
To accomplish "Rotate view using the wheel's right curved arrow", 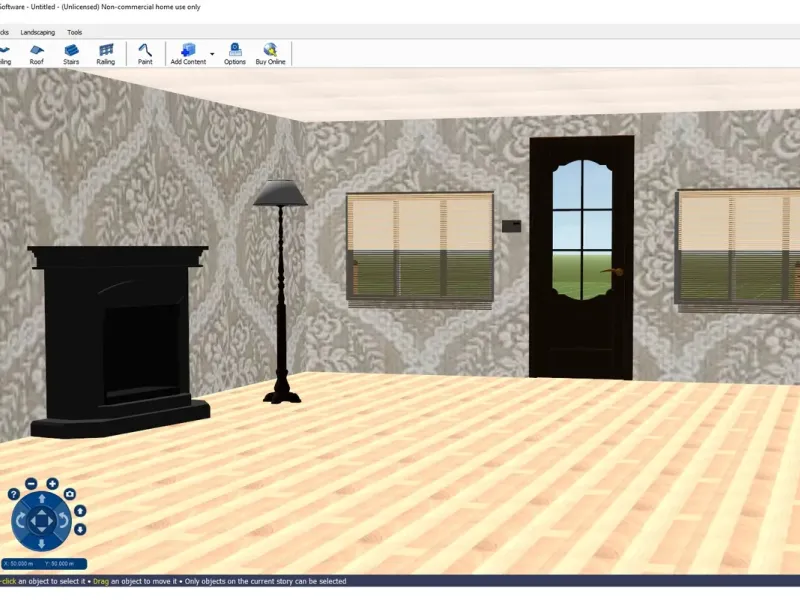I will click(64, 521).
